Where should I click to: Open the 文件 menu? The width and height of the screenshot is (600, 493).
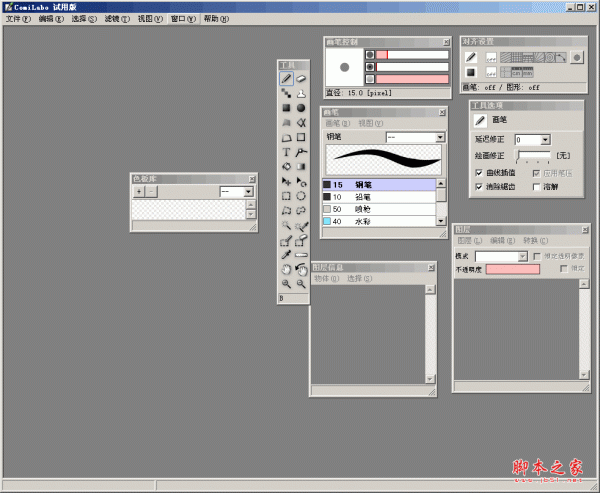pos(18,19)
